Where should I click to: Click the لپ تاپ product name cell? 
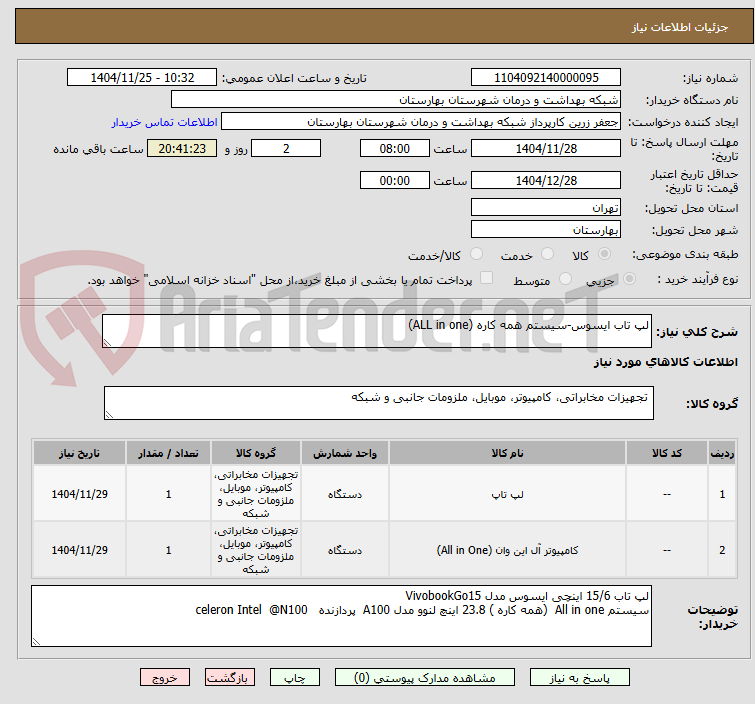click(x=508, y=494)
